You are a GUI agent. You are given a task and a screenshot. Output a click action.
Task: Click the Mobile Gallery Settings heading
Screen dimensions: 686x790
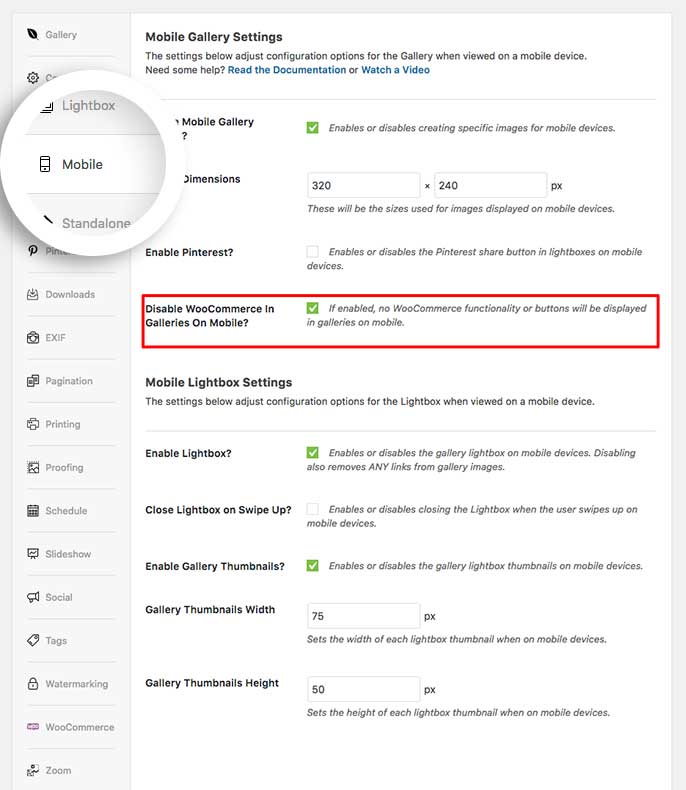coord(214,37)
